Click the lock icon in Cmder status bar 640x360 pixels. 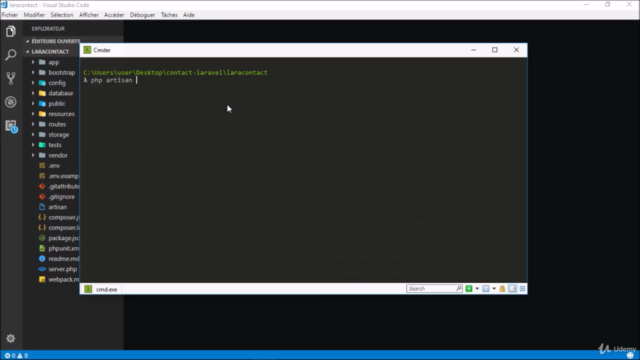click(502, 289)
